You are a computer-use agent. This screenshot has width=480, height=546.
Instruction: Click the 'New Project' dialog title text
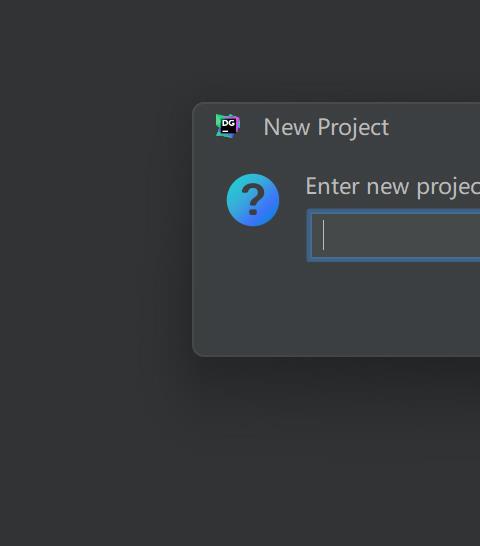click(x=326, y=127)
